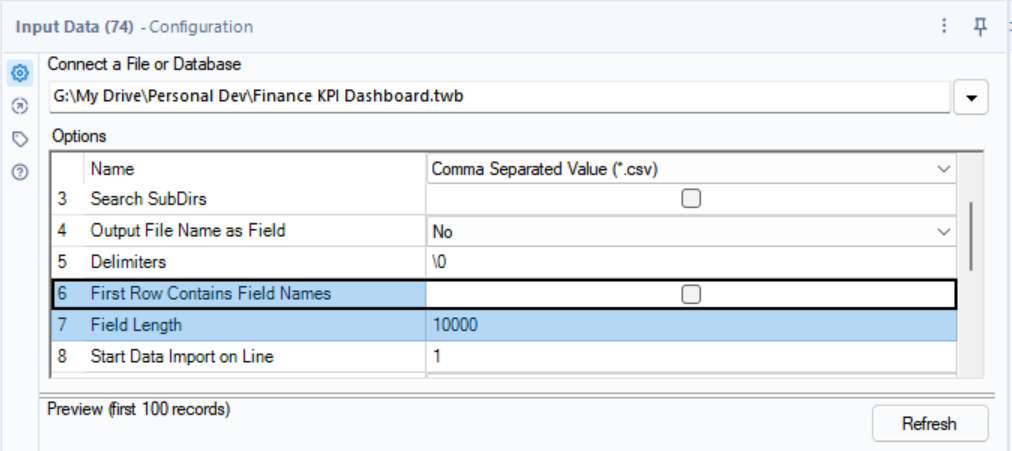Image resolution: width=1012 pixels, height=451 pixels.
Task: Toggle the Search SubDirs checkbox
Action: (691, 199)
